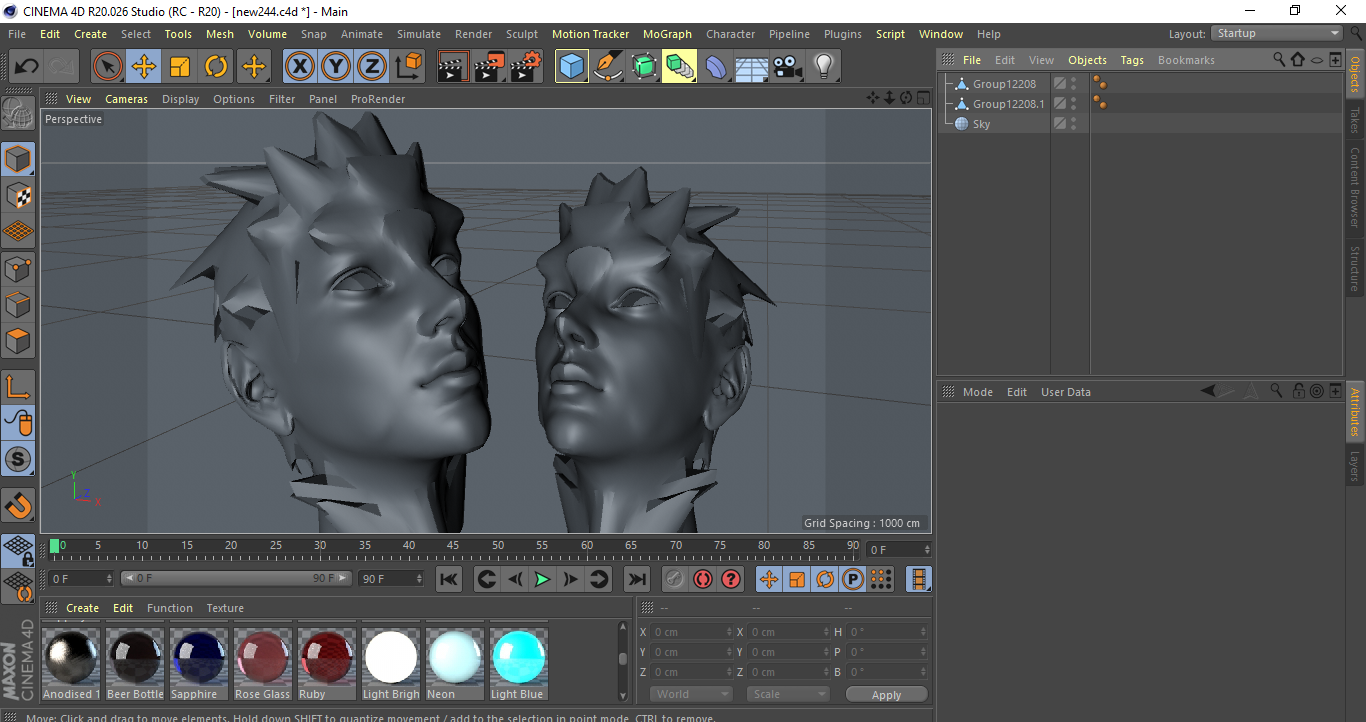This screenshot has width=1366, height=722.
Task: Click the Apply button
Action: [x=886, y=695]
